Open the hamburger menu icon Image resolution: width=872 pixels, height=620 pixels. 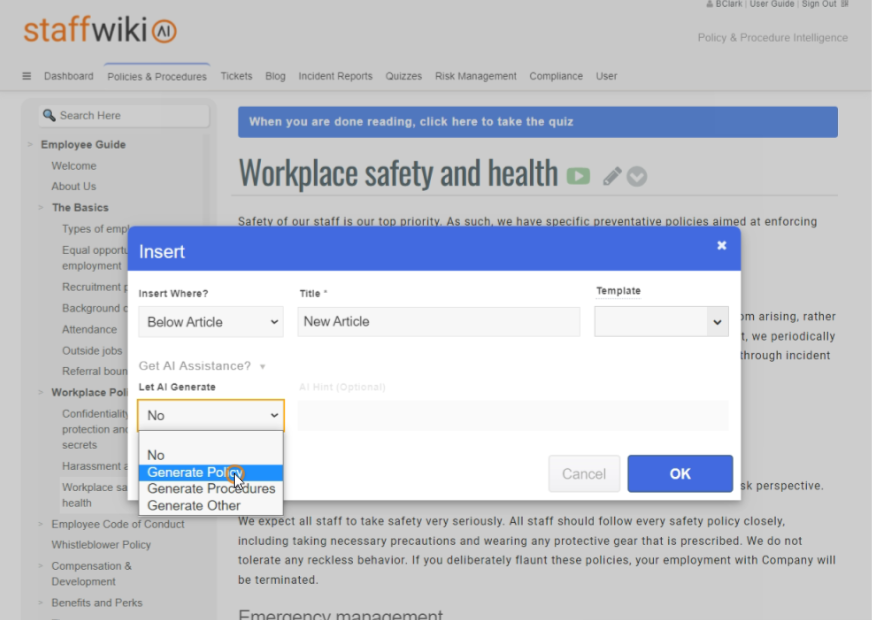pyautogui.click(x=27, y=76)
